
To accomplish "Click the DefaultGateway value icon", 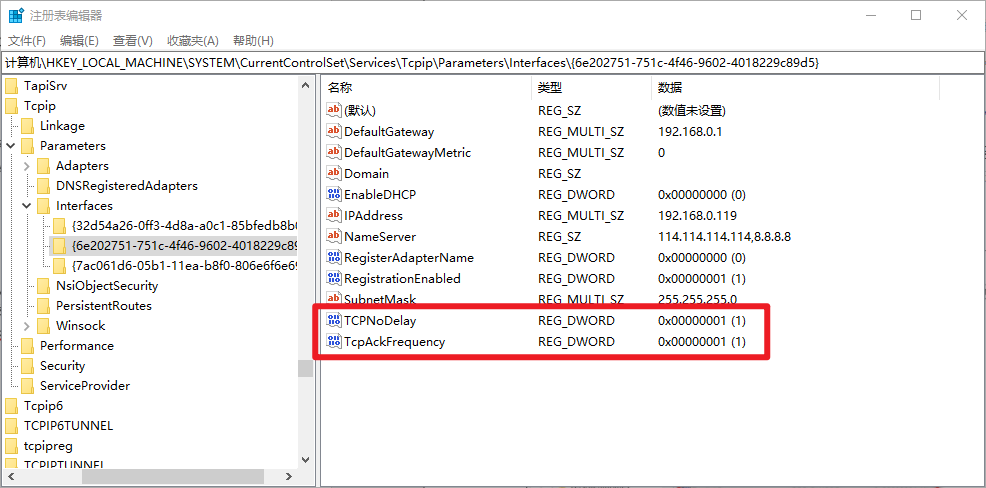I will 333,131.
